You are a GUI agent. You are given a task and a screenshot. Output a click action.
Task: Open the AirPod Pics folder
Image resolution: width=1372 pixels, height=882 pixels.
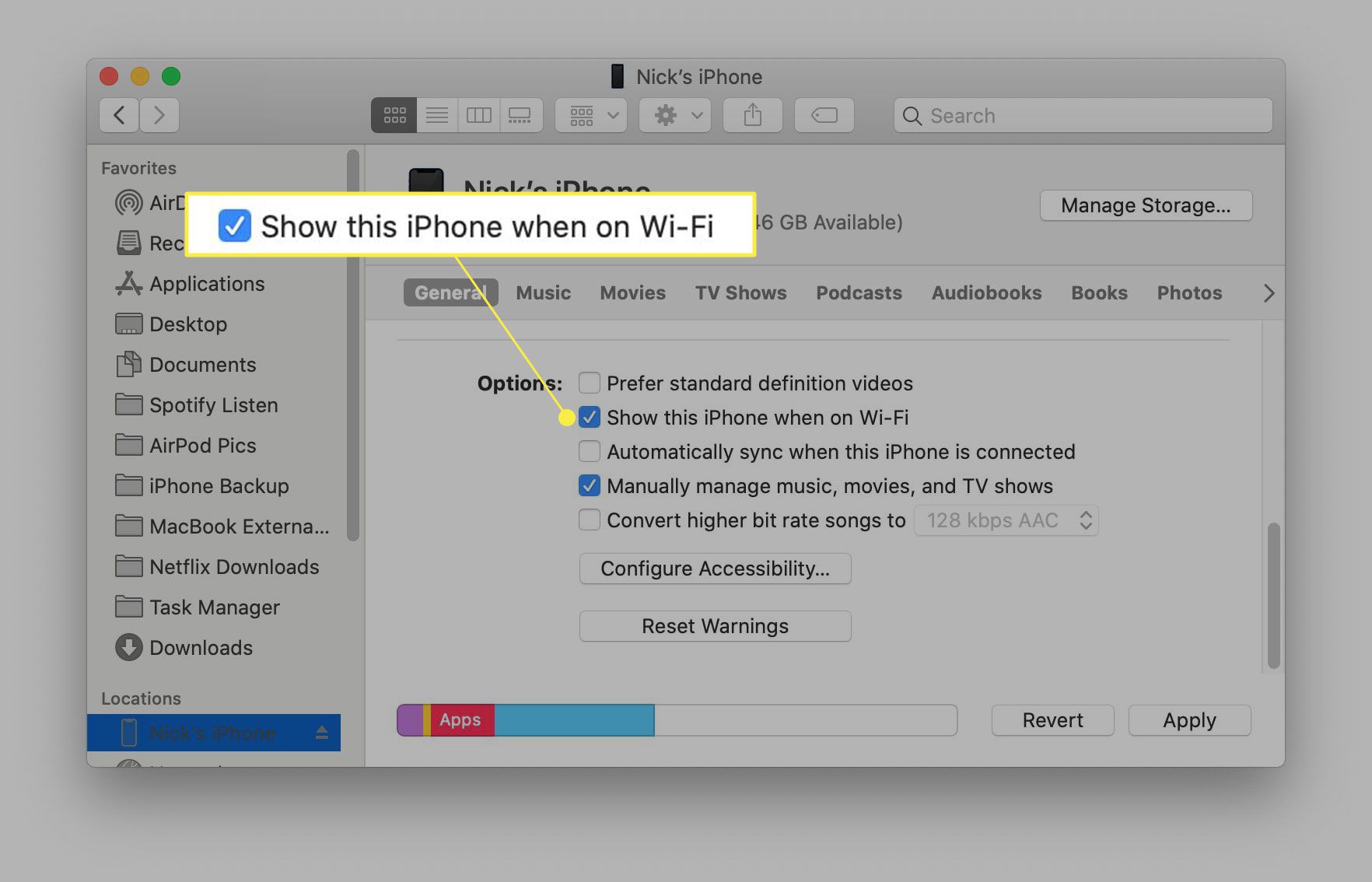coord(185,446)
